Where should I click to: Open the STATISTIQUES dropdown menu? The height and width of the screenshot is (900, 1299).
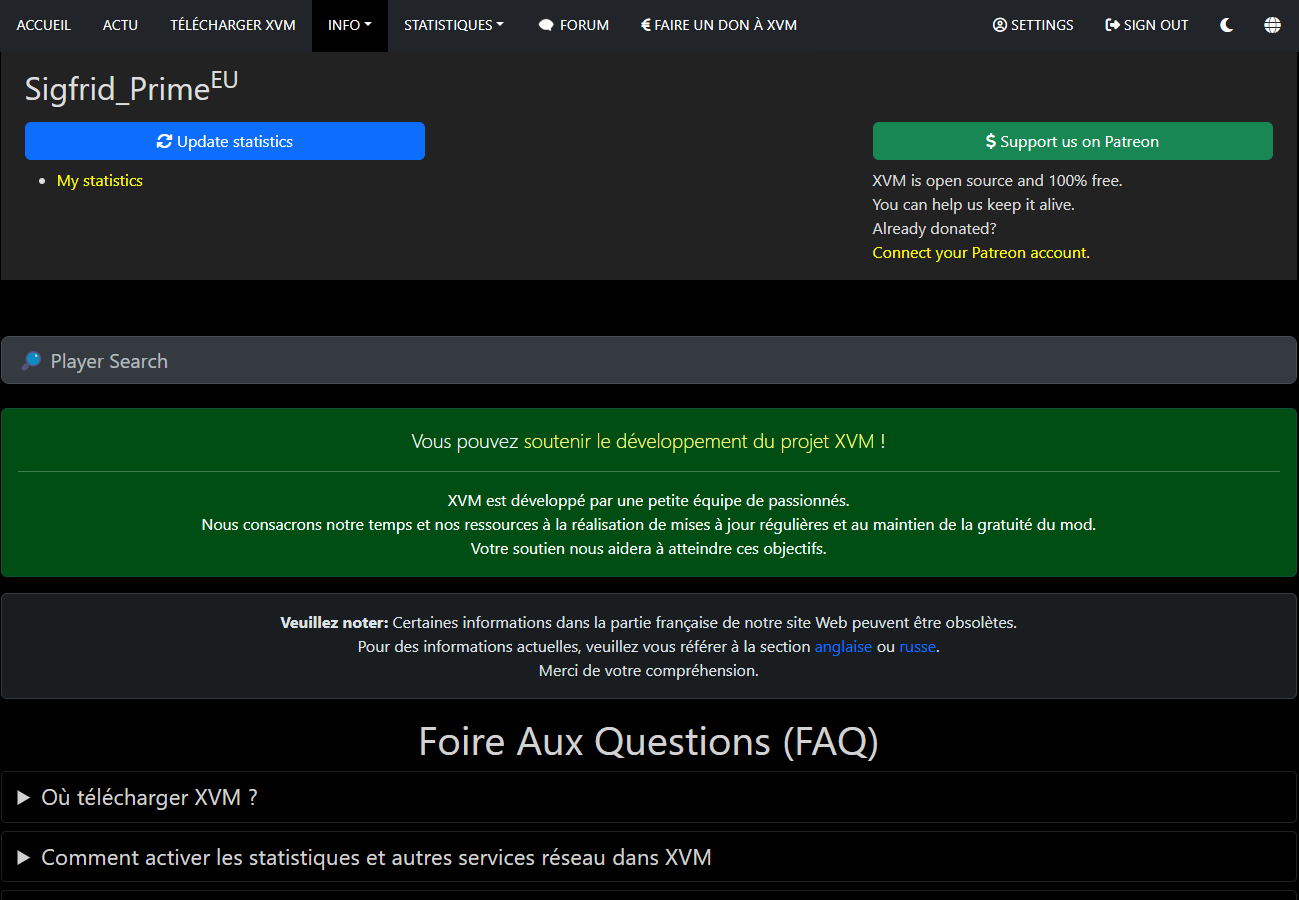tap(453, 24)
